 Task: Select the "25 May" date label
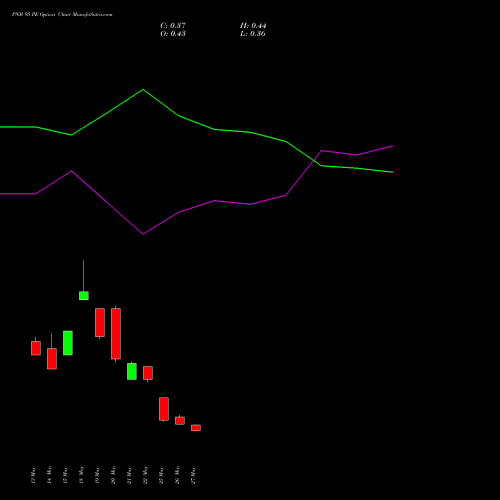161,476
